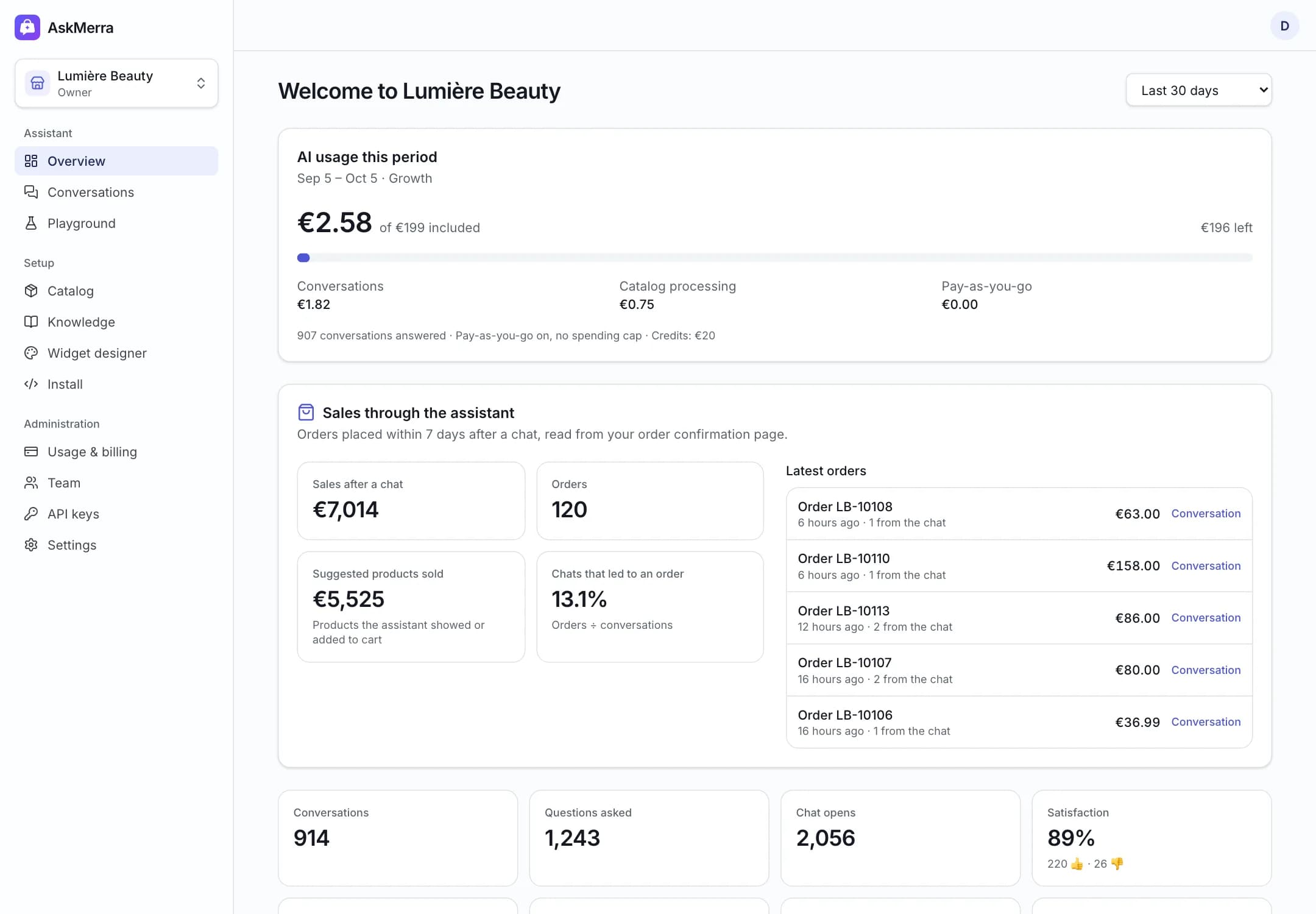
Task: View Conversation for Order LB-10113
Action: coord(1206,618)
